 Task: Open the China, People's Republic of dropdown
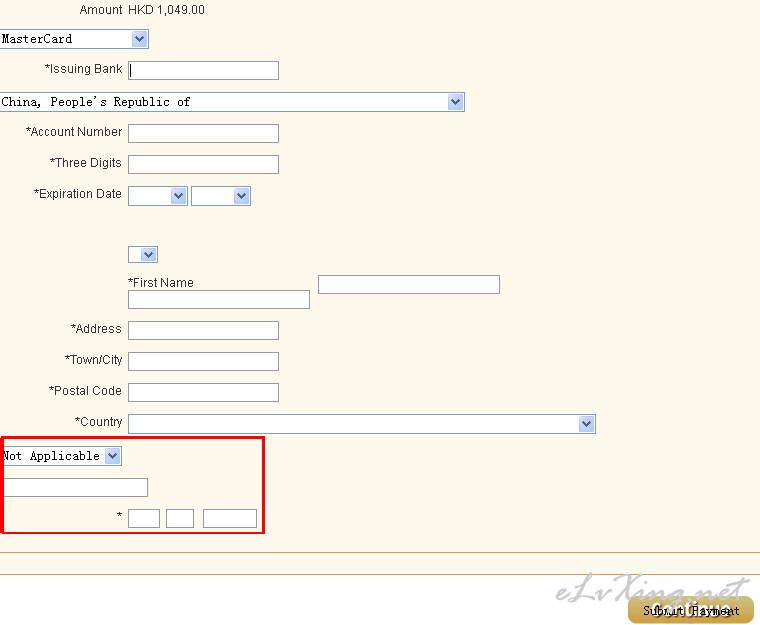coord(232,102)
